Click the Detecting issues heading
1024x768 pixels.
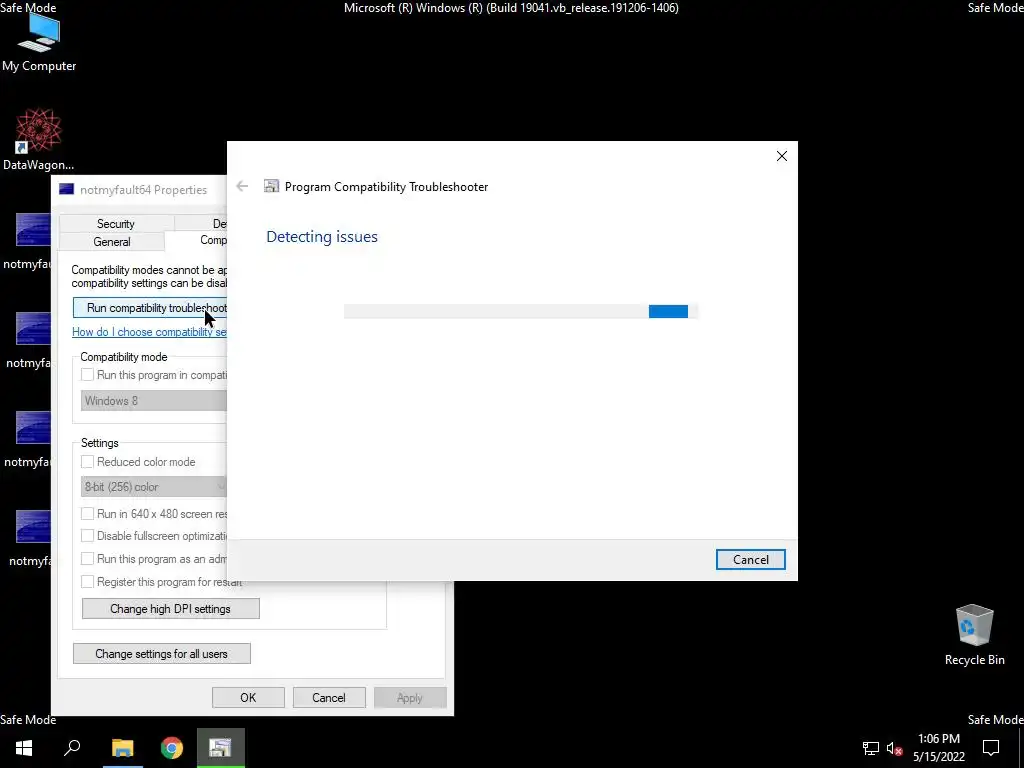coord(322,236)
